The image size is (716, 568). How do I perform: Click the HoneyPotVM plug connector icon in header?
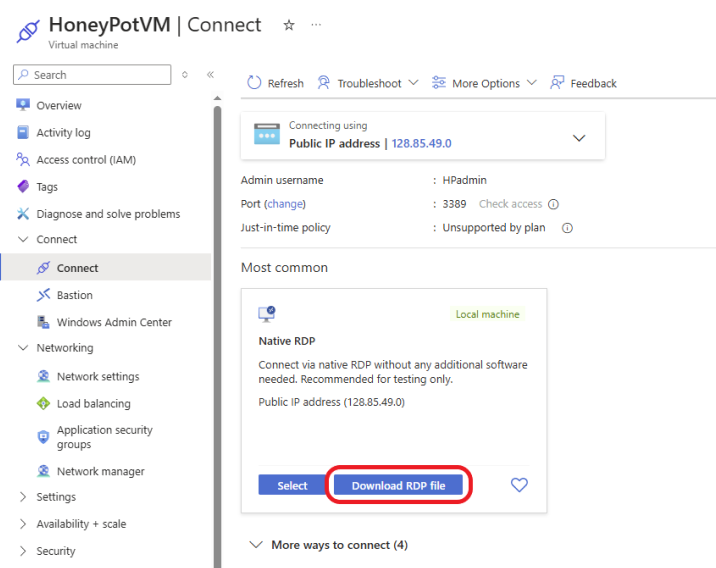28,31
